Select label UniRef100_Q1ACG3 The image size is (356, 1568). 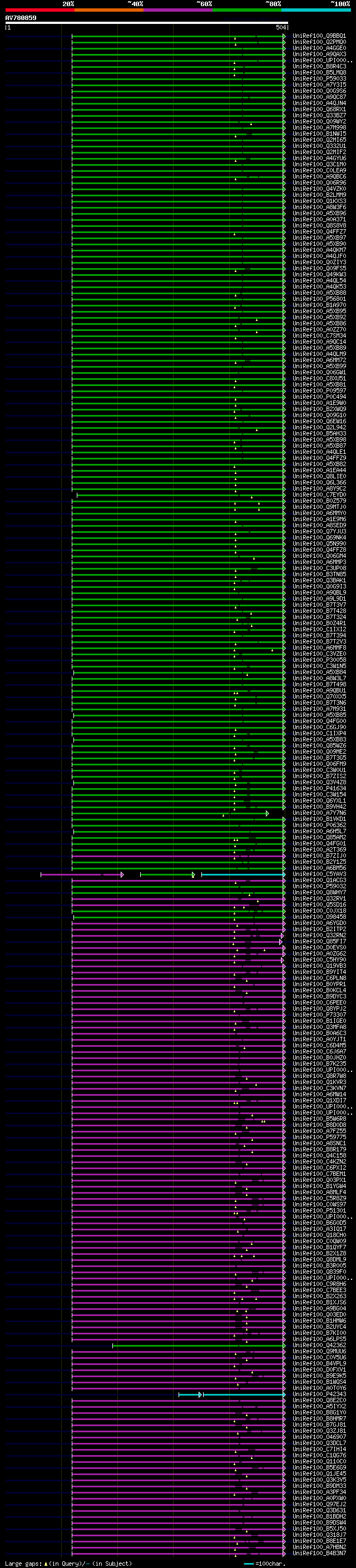click(319, 881)
